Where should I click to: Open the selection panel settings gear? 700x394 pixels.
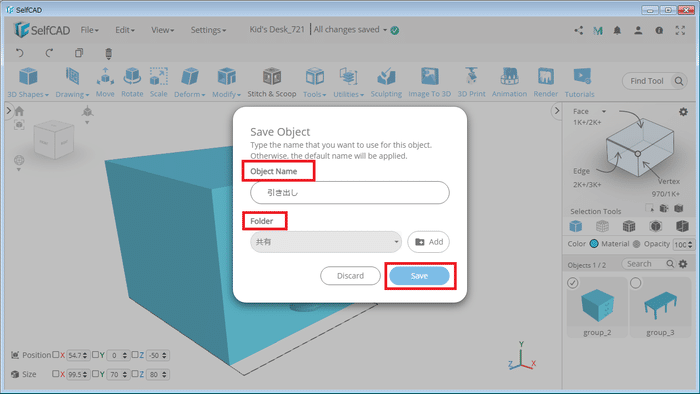pyautogui.click(x=683, y=112)
